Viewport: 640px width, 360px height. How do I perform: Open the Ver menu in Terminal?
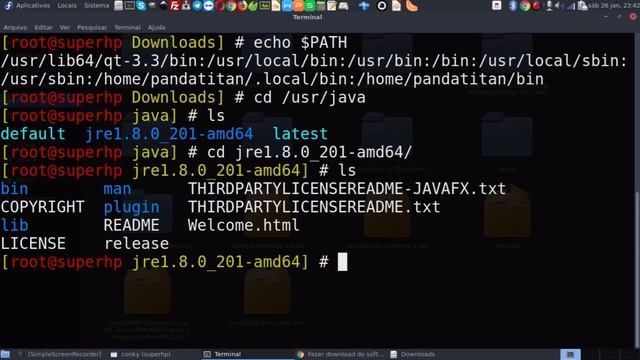pyautogui.click(x=64, y=27)
